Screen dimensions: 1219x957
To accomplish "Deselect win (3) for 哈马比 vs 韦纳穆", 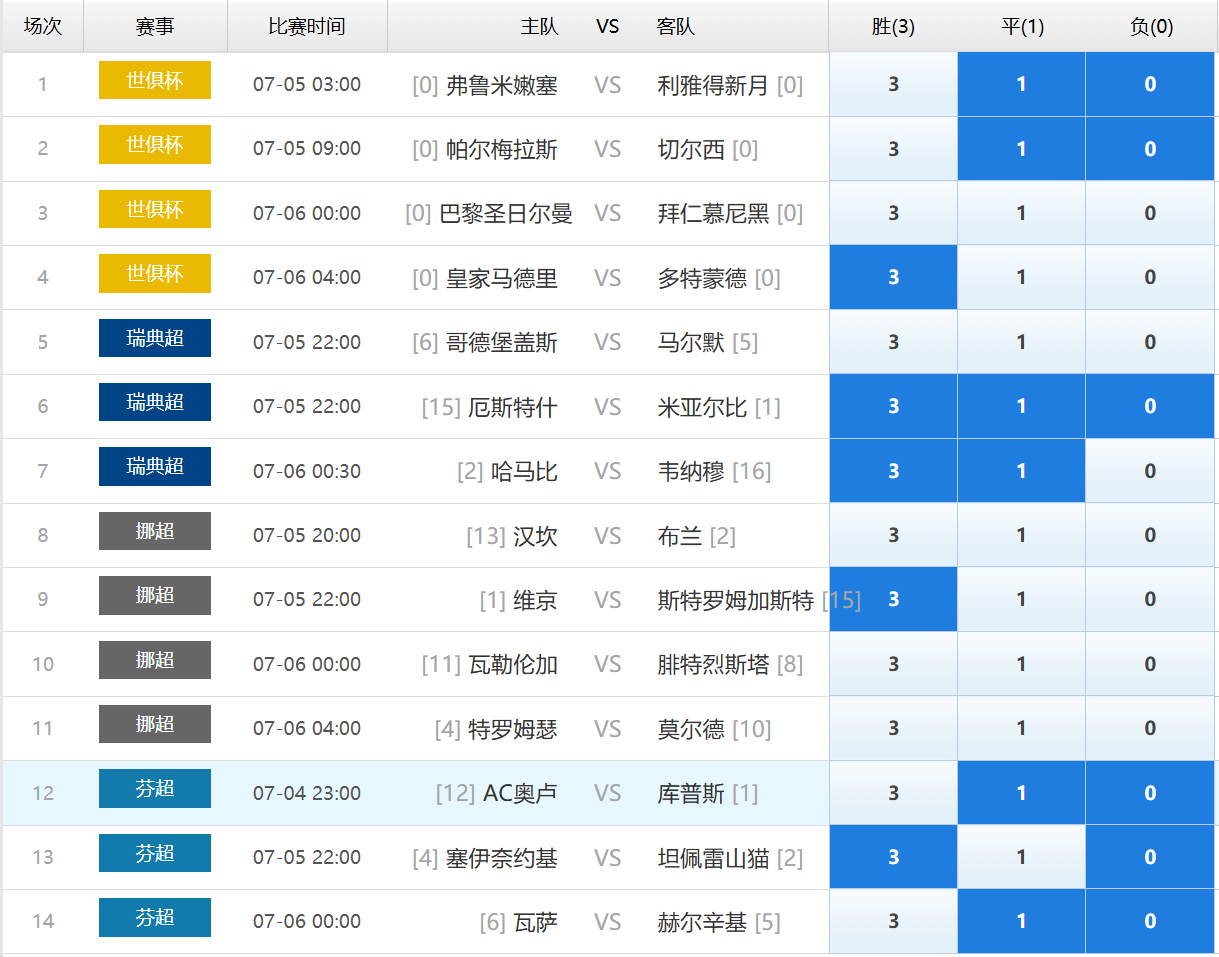I will click(x=893, y=471).
